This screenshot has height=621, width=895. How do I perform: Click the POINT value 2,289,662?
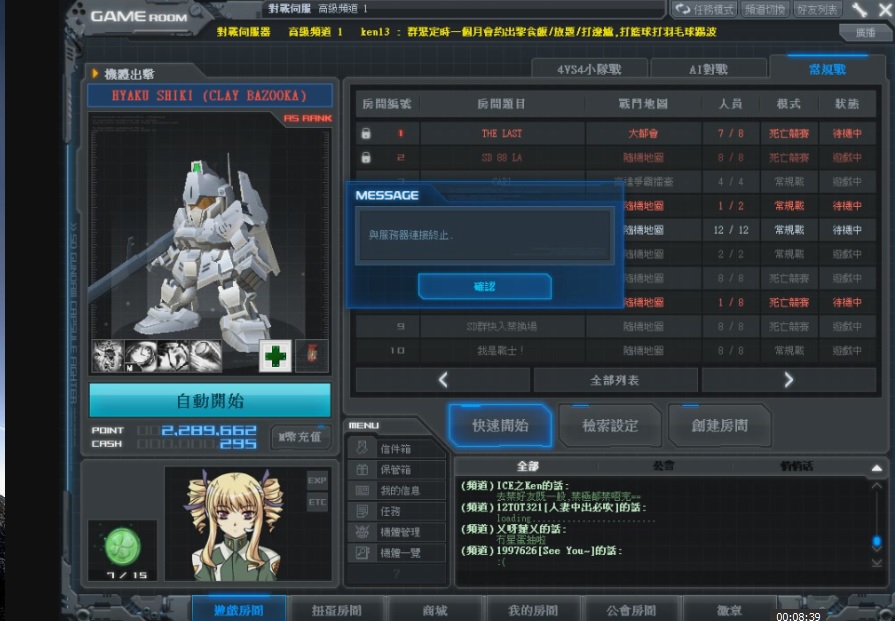[x=209, y=430]
